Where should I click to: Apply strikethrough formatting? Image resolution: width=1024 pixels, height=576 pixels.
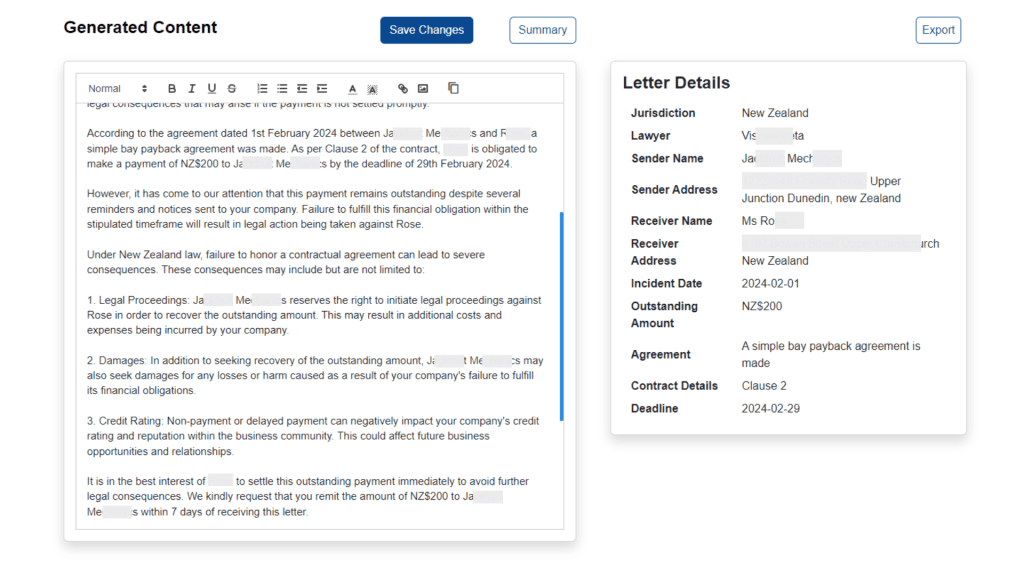[232, 89]
